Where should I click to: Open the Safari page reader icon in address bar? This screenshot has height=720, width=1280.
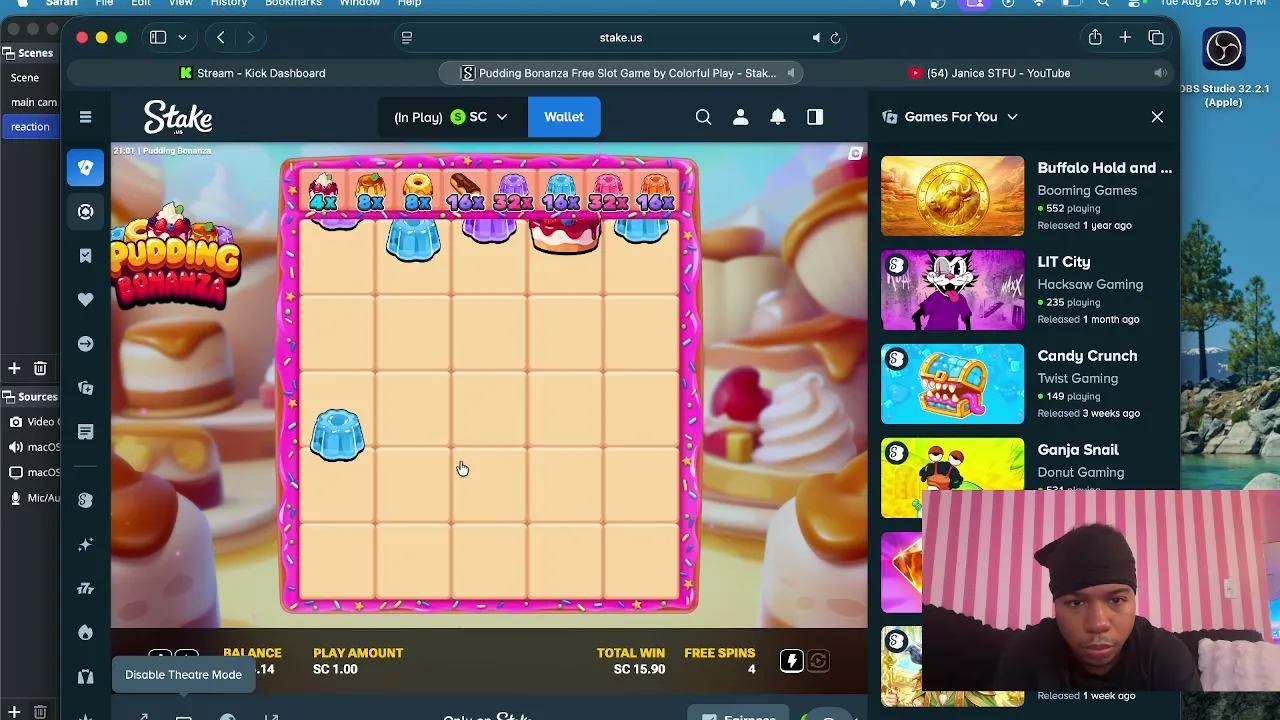pos(406,38)
